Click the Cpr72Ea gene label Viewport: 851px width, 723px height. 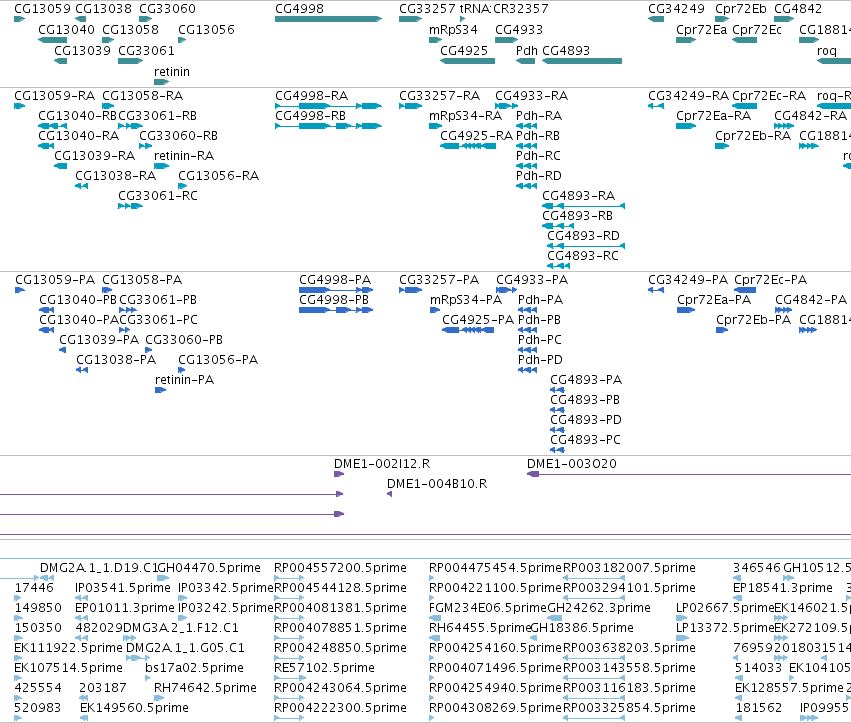701,29
